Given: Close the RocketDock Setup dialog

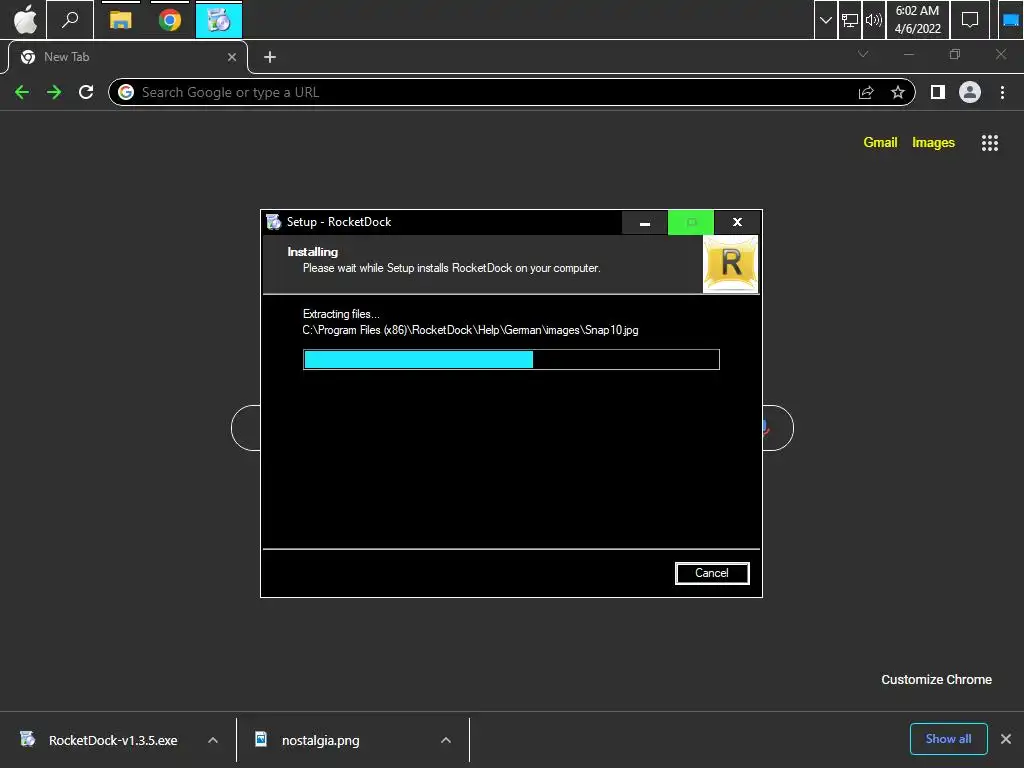Looking at the screenshot, I should coord(737,222).
